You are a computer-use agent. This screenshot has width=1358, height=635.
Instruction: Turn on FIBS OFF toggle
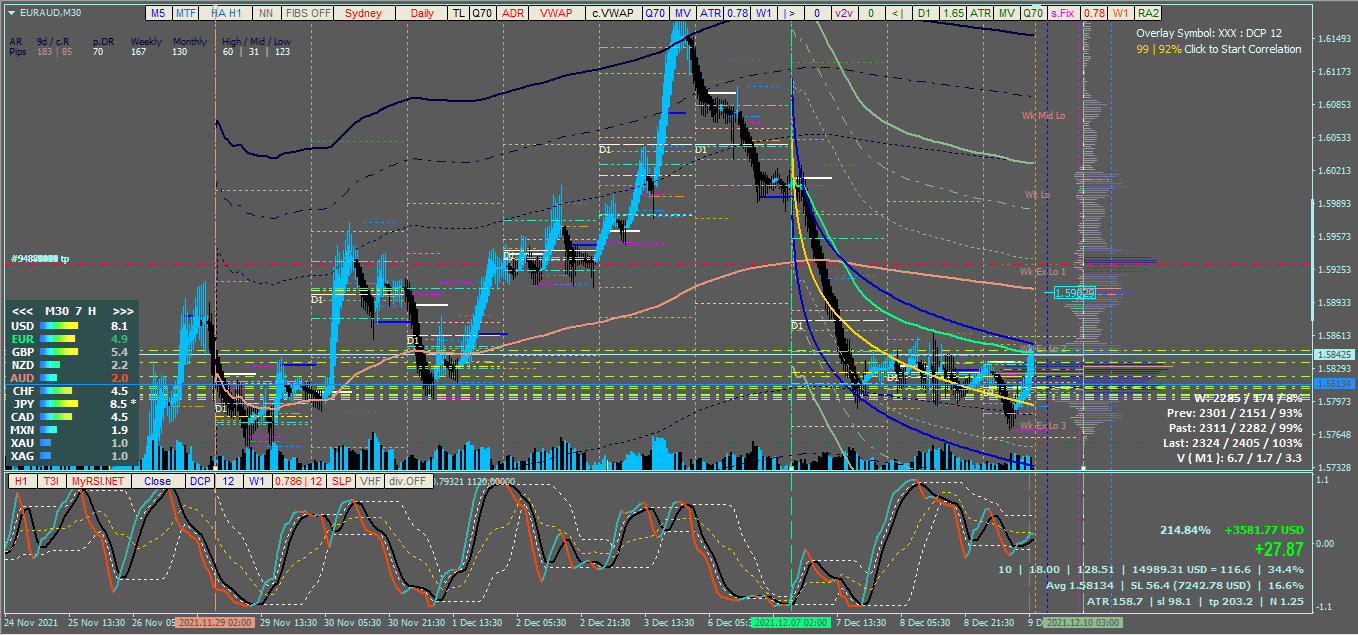click(308, 13)
